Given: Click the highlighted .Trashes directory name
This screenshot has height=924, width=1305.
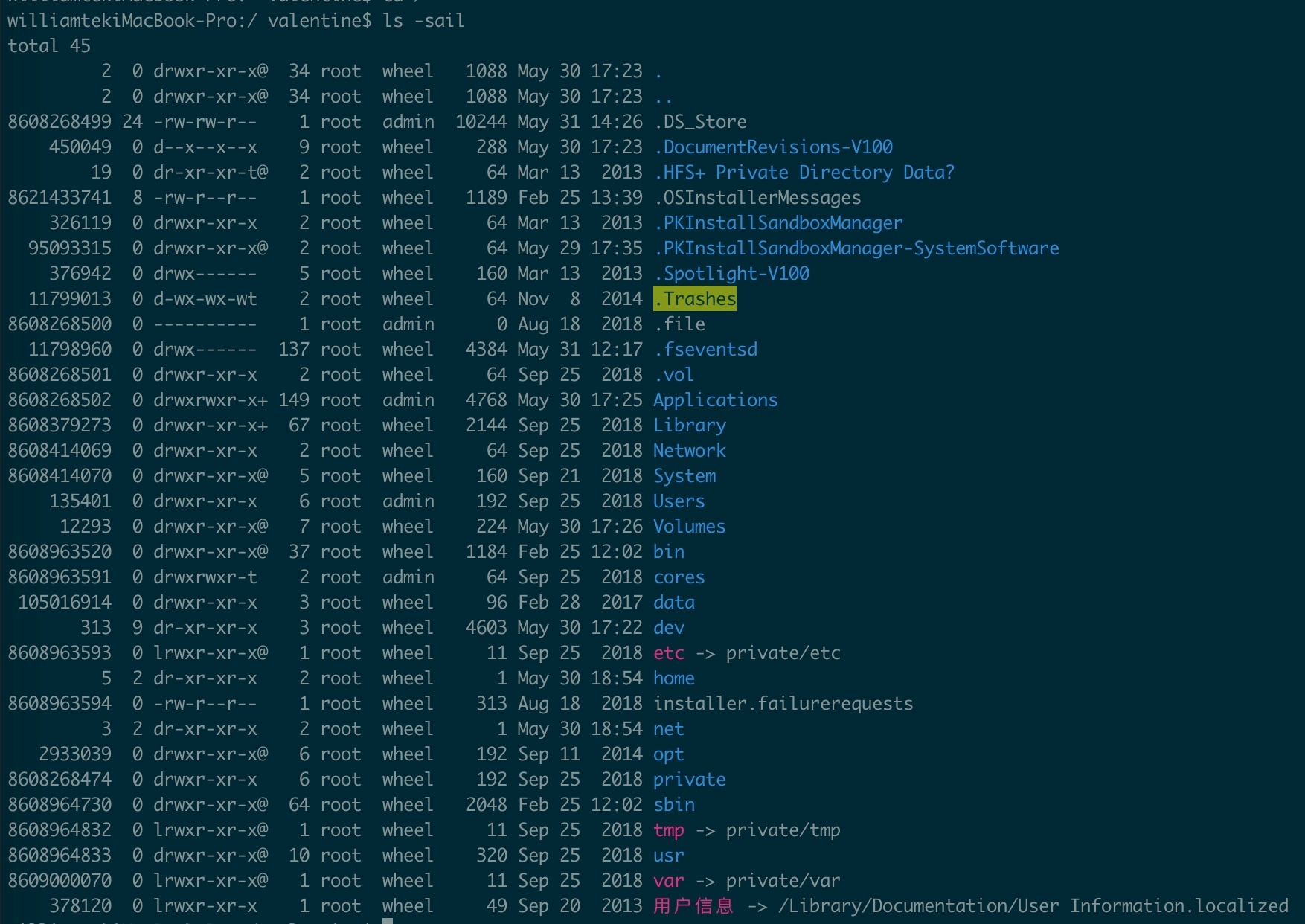Looking at the screenshot, I should pyautogui.click(x=695, y=299).
